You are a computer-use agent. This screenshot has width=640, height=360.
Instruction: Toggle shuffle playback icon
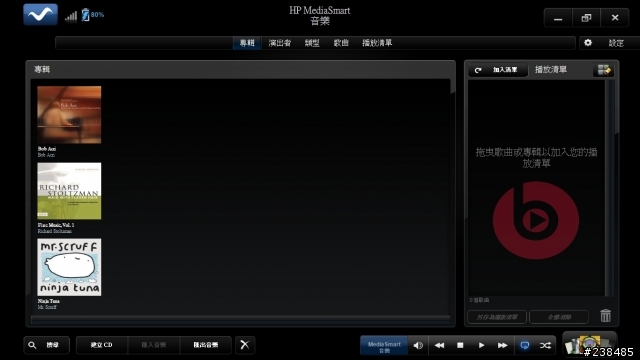click(545, 346)
